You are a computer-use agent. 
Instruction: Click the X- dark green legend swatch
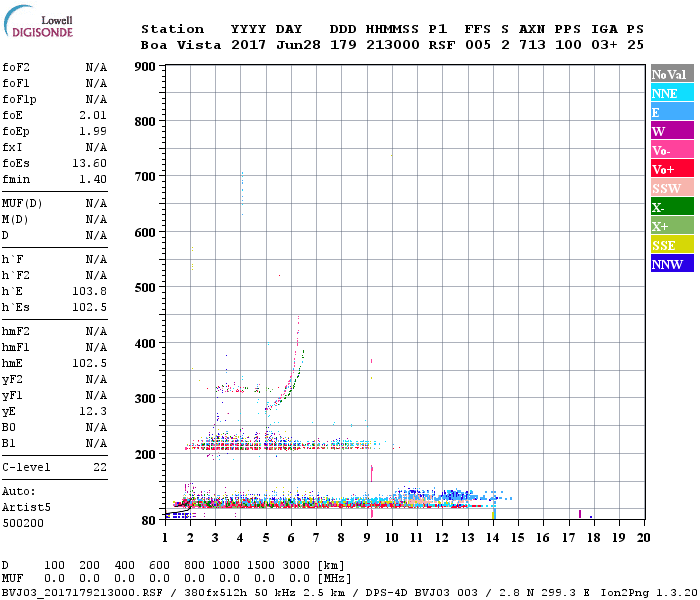(672, 207)
